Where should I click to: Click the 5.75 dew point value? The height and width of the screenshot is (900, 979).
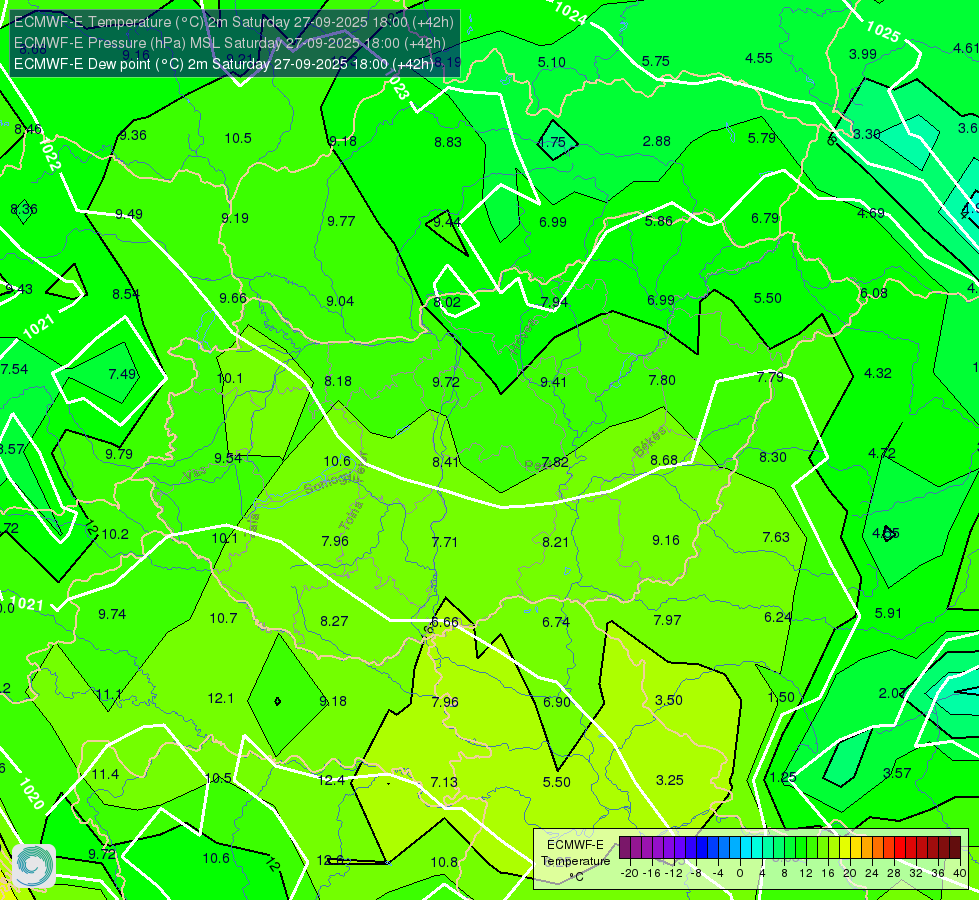point(656,61)
